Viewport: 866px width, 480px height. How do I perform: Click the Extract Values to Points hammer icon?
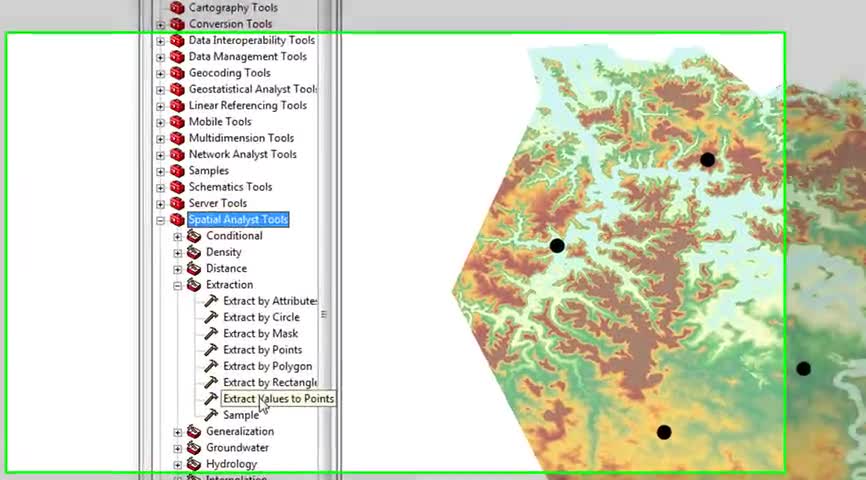tap(211, 399)
